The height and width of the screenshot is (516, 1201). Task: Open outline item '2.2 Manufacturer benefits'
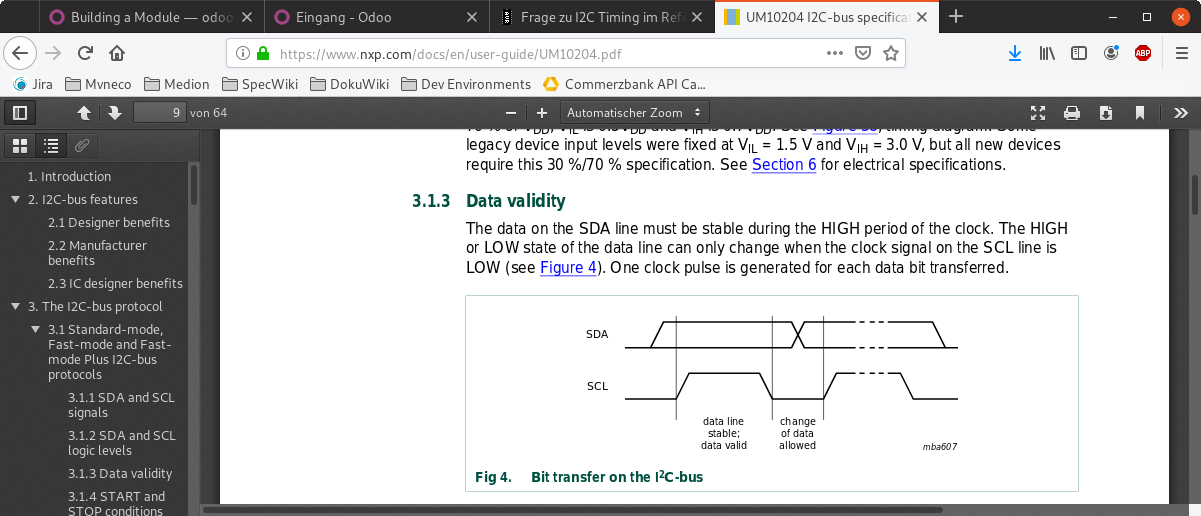(97, 252)
